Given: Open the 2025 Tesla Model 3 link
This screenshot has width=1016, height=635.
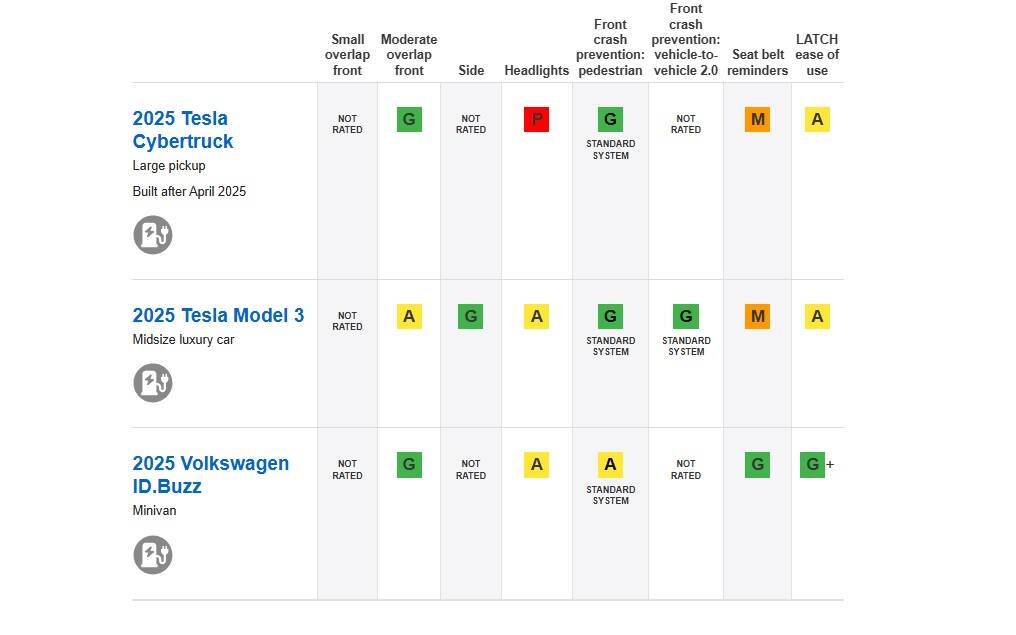Looking at the screenshot, I should point(218,316).
